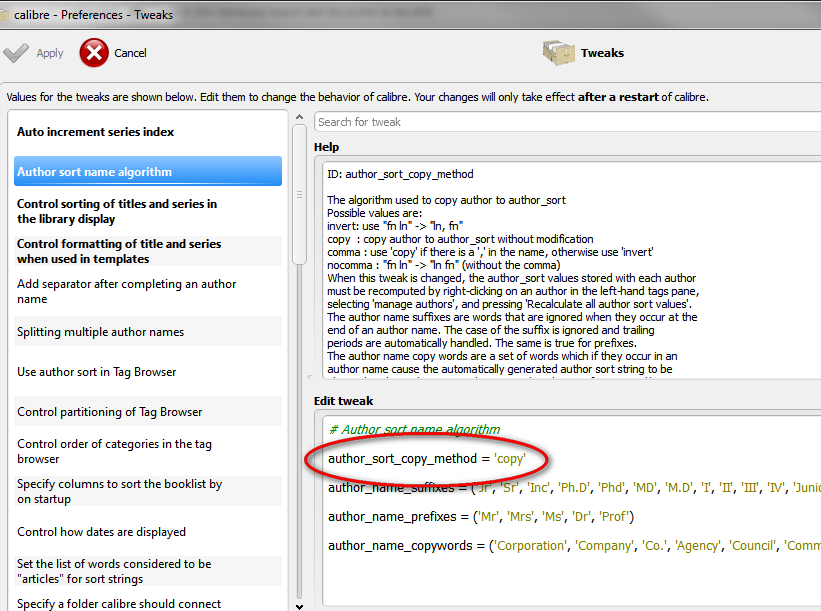Select Auto increment series index tweak
The height and width of the screenshot is (611, 821).
point(148,132)
